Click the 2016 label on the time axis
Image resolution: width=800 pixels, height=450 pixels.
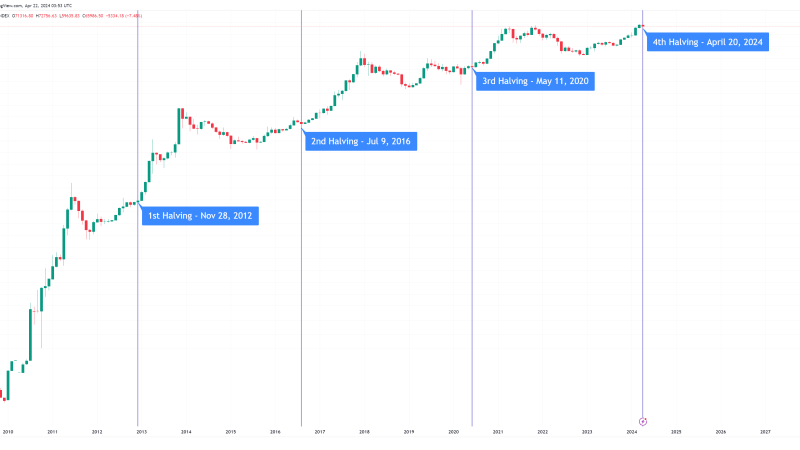click(275, 432)
